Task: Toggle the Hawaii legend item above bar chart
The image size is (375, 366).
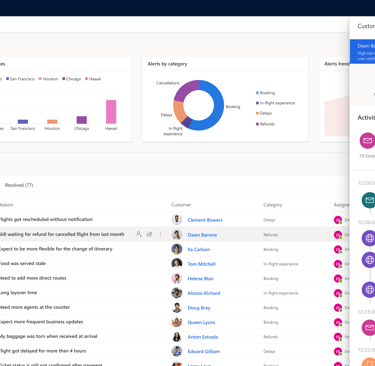Action: tap(93, 79)
